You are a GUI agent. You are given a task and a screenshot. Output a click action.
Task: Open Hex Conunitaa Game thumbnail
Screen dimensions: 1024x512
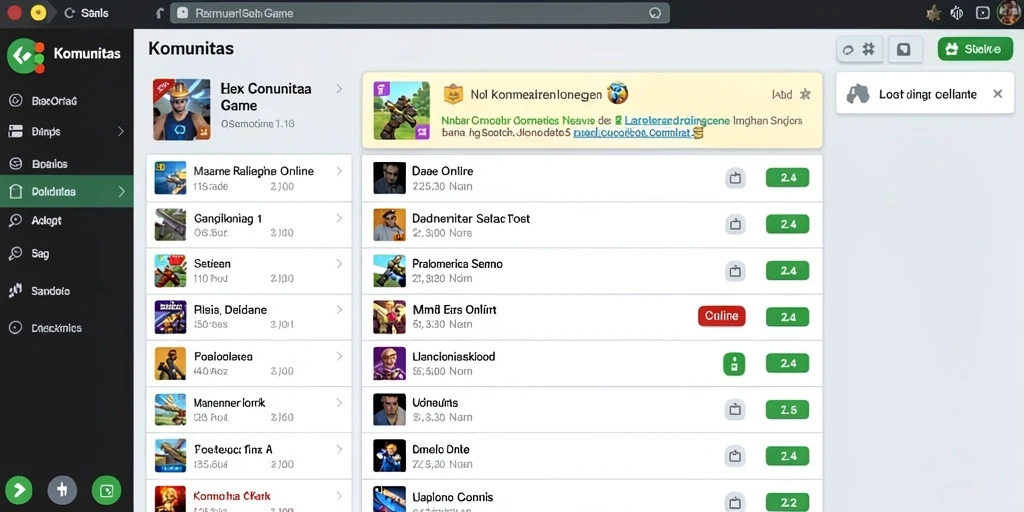[182, 110]
